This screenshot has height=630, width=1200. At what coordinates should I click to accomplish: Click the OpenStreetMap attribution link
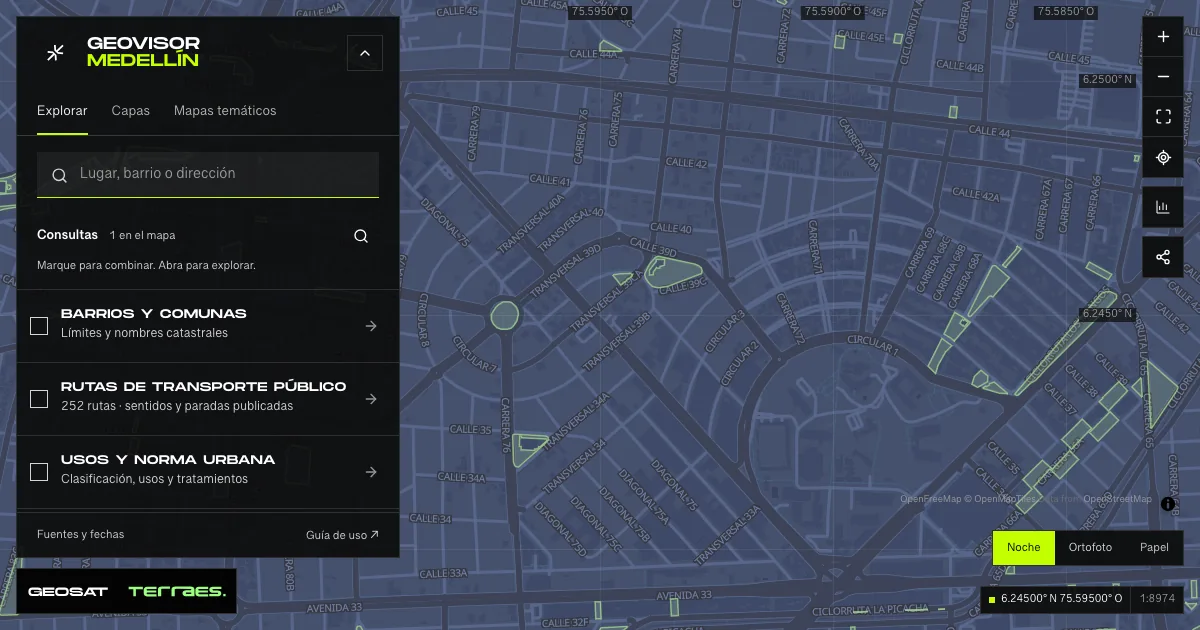pos(1117,499)
